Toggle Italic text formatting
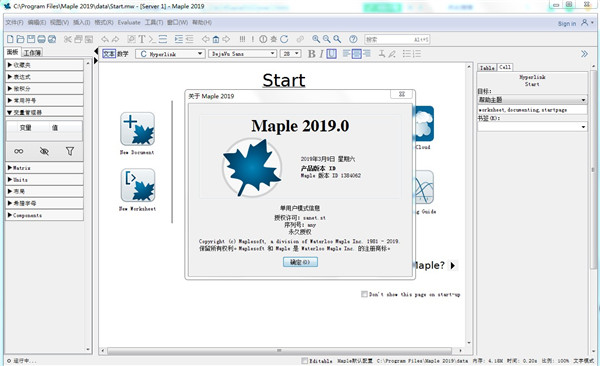Viewport: 600px width, 366px height. click(x=321, y=54)
